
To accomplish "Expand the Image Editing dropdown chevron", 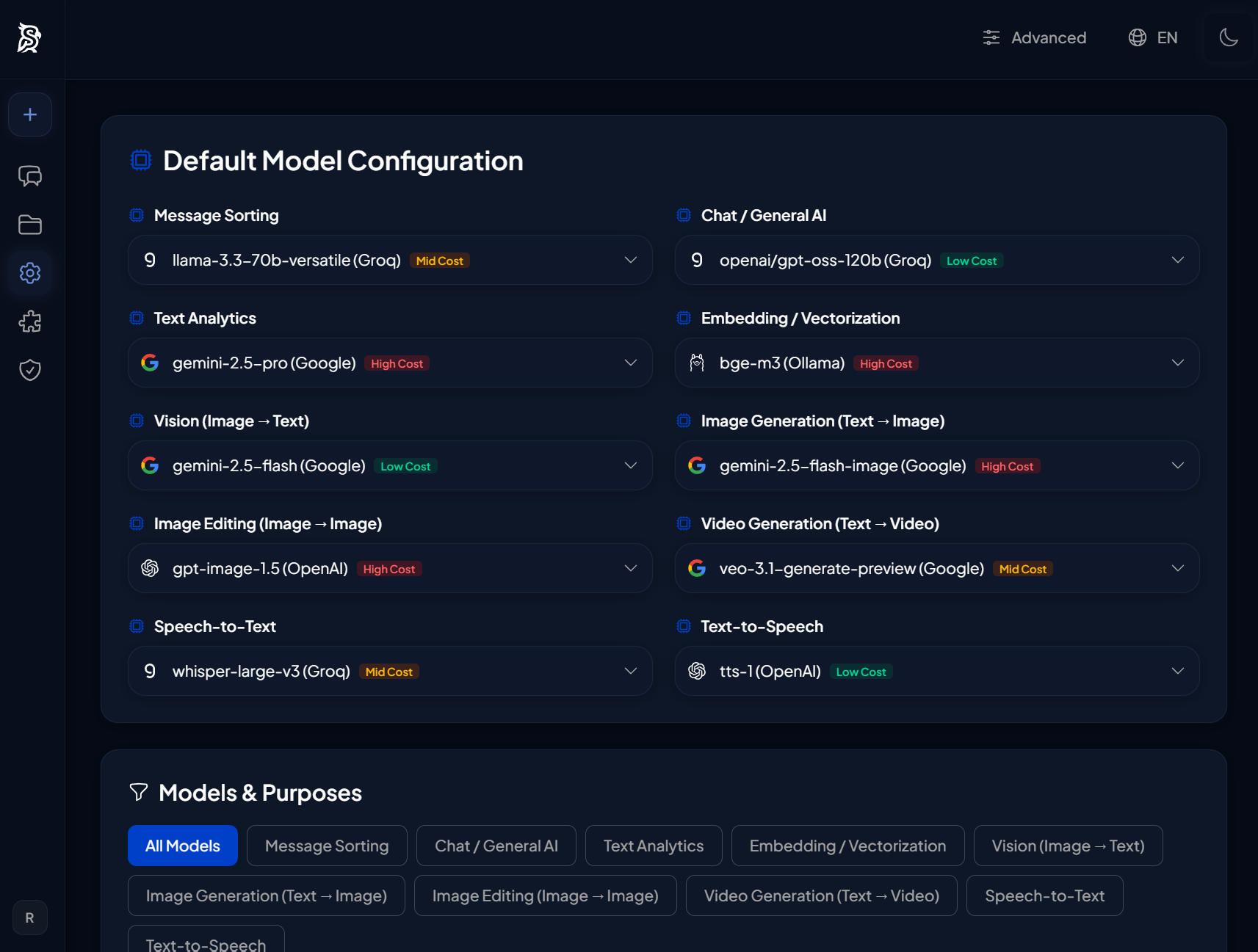I will (631, 568).
